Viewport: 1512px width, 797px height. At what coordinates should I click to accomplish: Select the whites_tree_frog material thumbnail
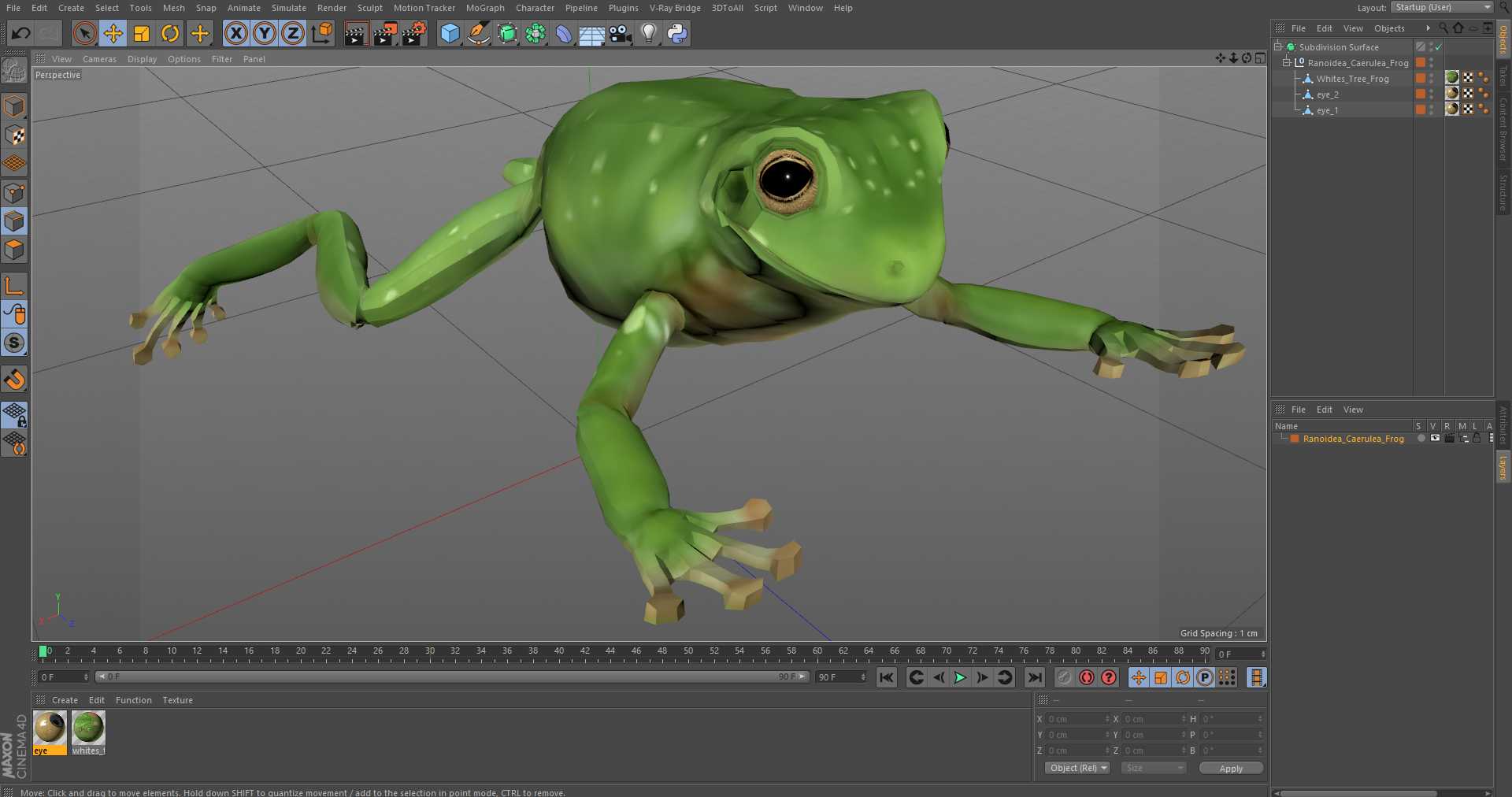(x=88, y=728)
